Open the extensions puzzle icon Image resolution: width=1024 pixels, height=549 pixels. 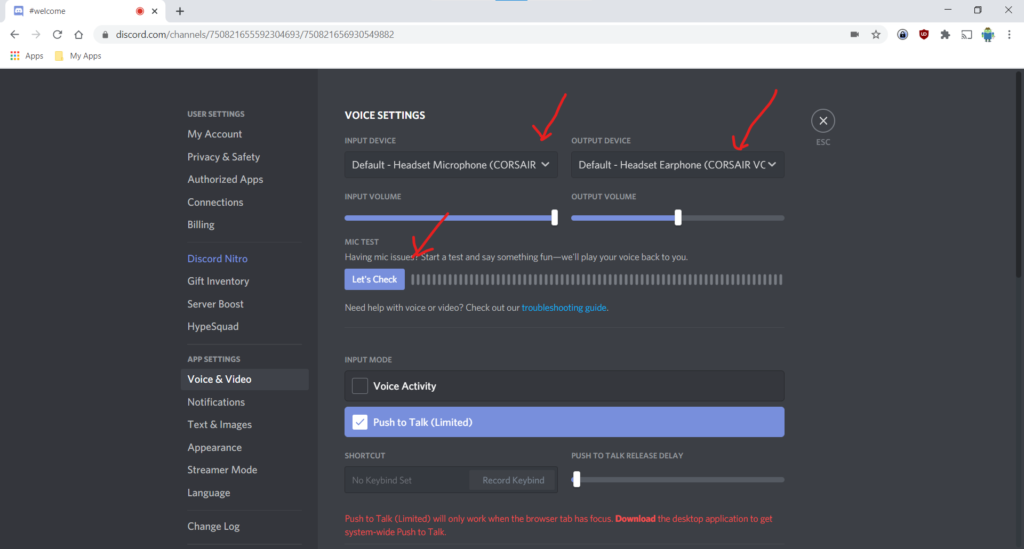[x=945, y=35]
